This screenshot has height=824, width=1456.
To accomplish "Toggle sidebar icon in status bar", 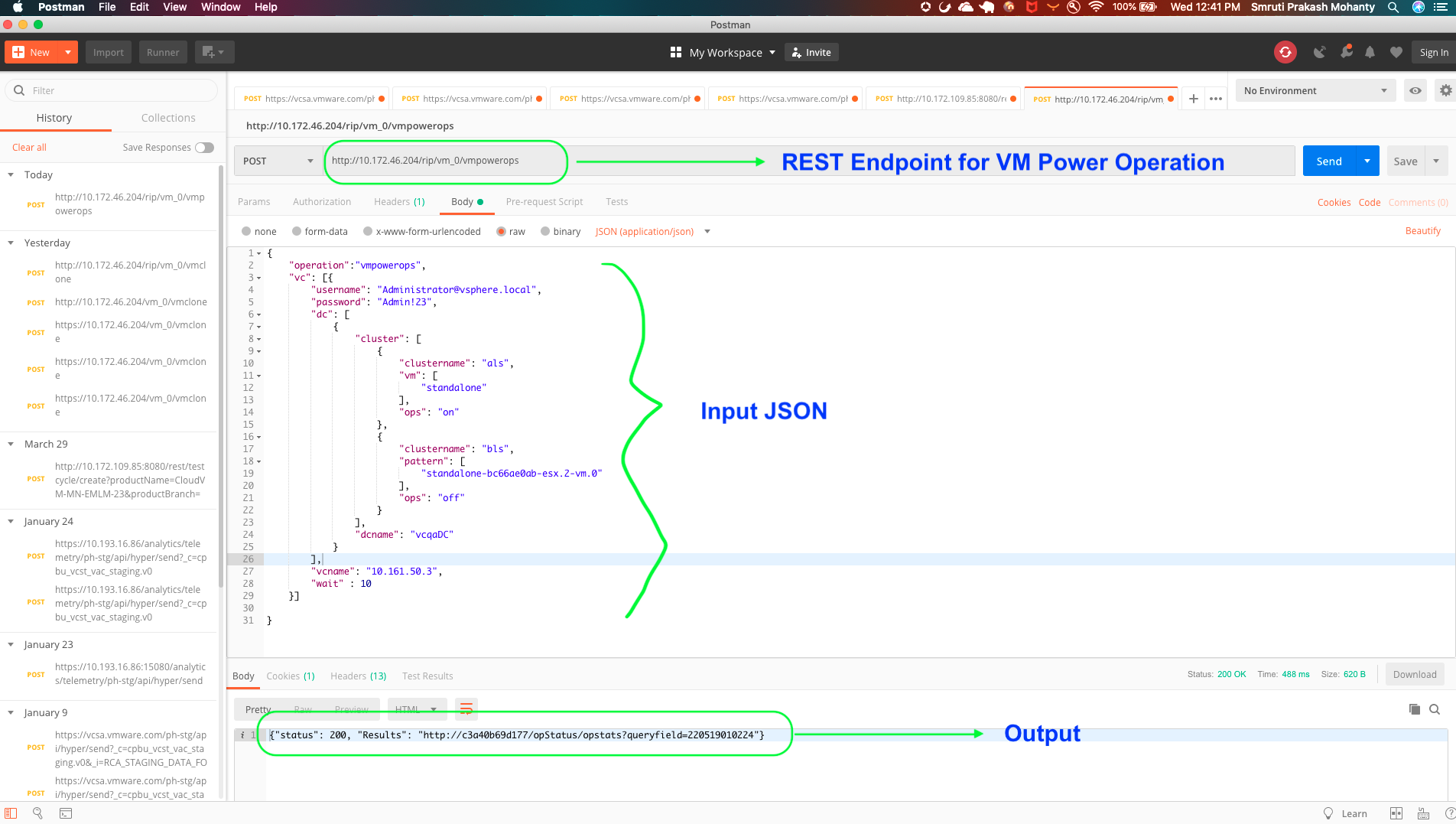I will click(11, 813).
